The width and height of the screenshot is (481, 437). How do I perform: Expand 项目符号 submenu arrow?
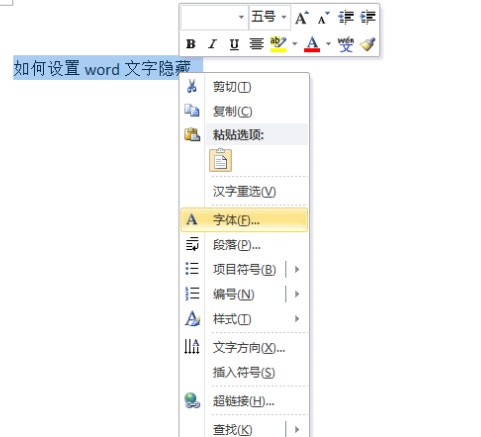point(297,269)
